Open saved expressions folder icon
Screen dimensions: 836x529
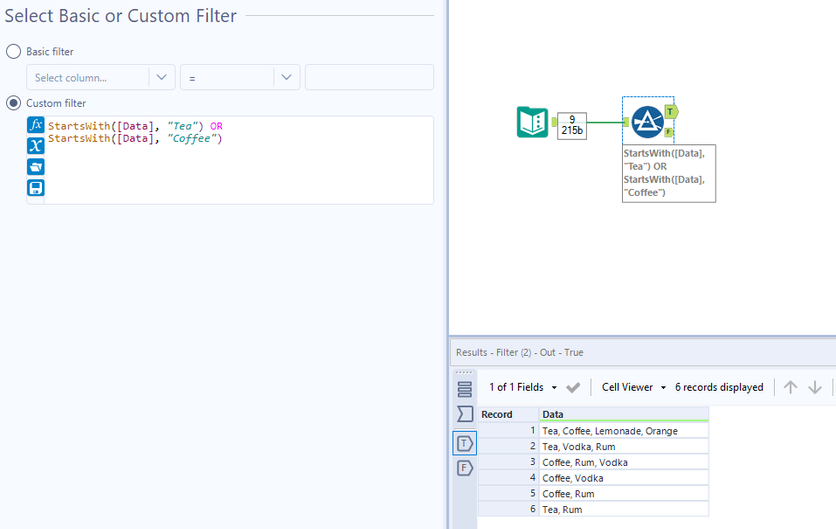[x=36, y=167]
